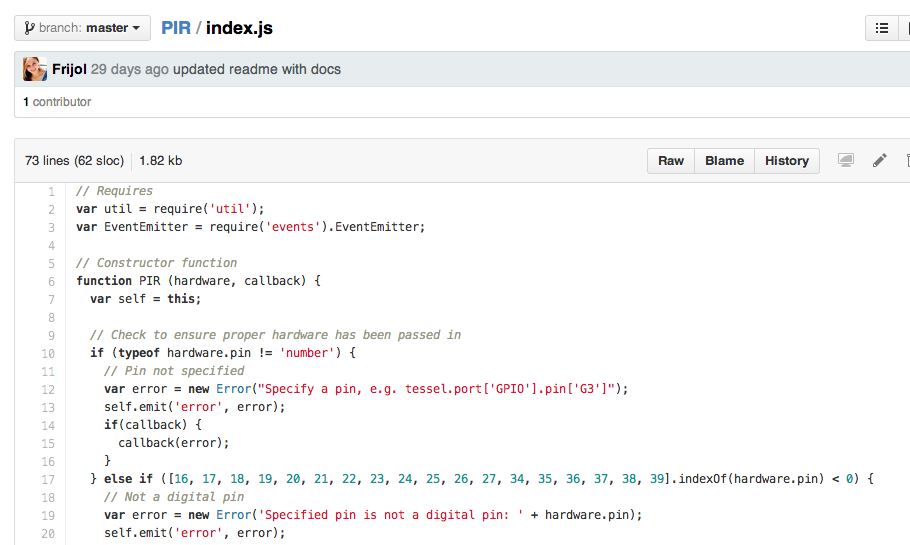
Task: Click the '1.82 kb' file size
Action: (161, 161)
